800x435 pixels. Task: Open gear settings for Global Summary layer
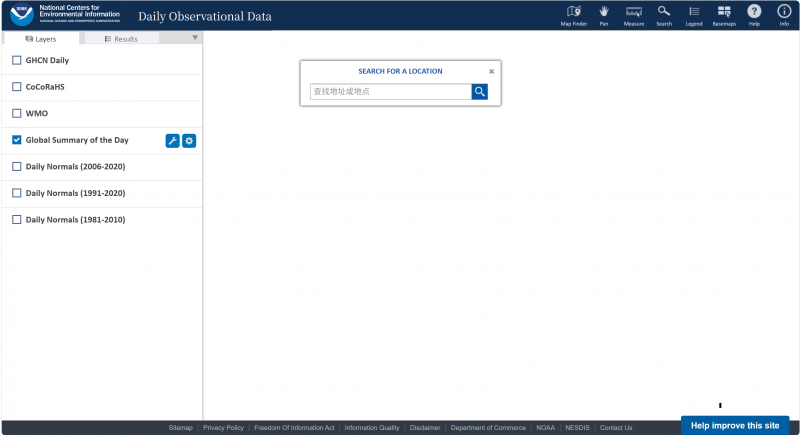pos(189,141)
